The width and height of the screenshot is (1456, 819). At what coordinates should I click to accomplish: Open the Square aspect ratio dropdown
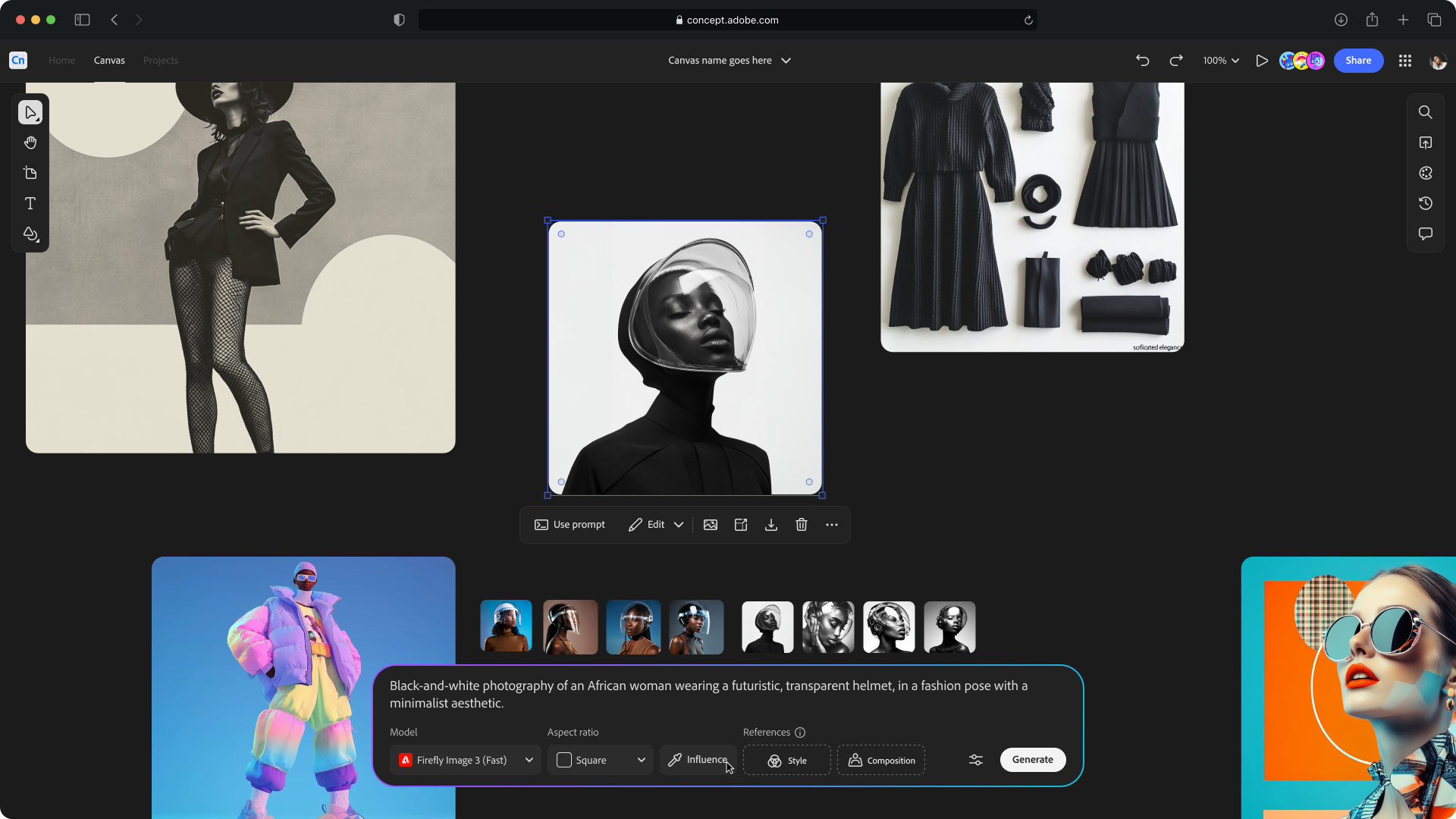601,760
